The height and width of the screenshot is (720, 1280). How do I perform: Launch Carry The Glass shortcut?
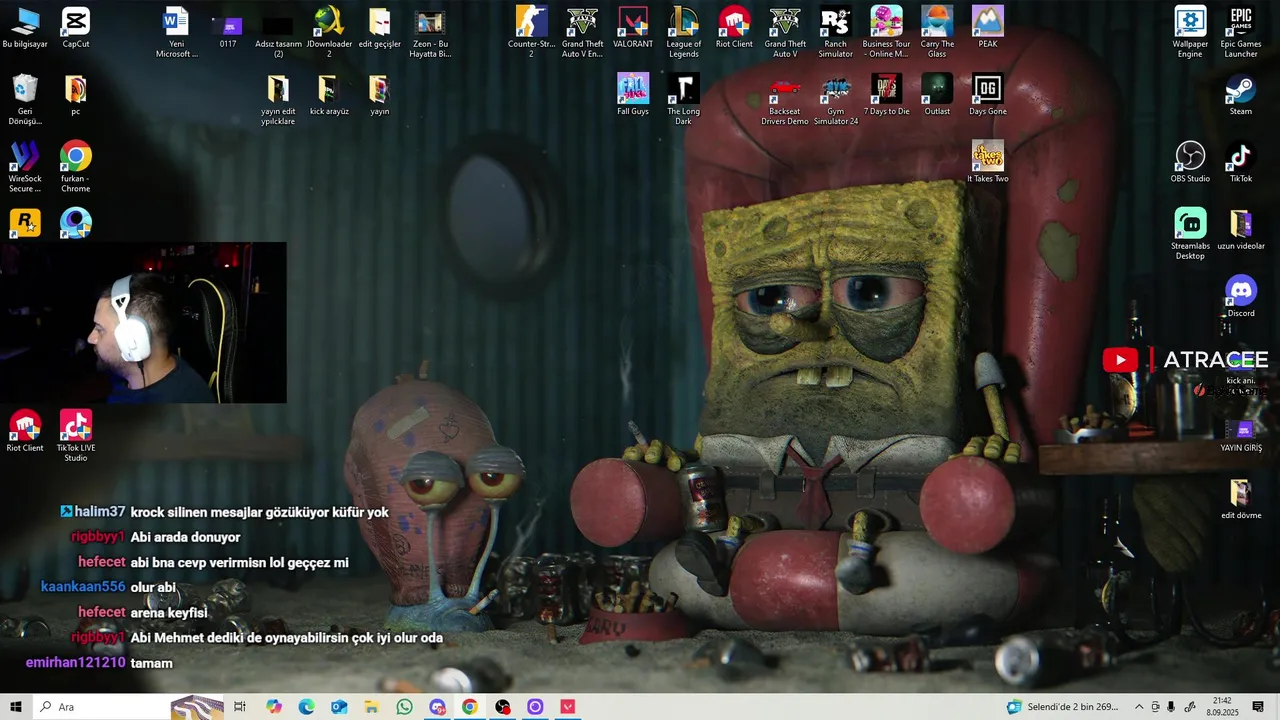pos(937,33)
